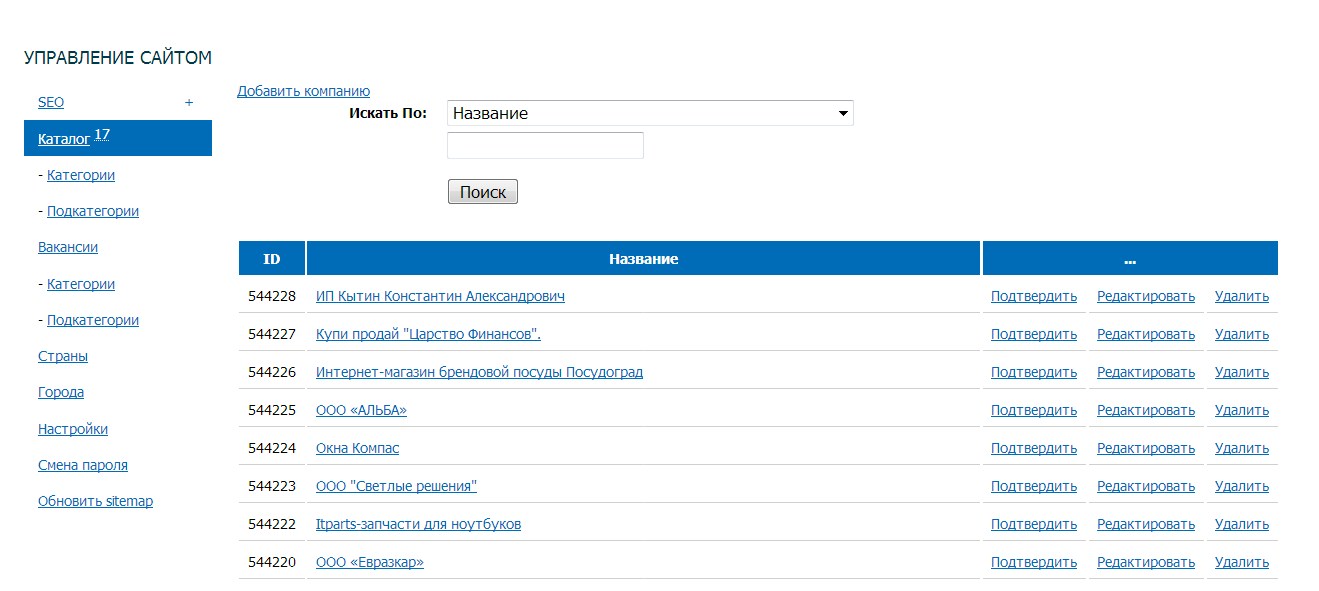The height and width of the screenshot is (591, 1319).
Task: Open the ООО «Евразкар» company link
Action: pyautogui.click(x=370, y=562)
